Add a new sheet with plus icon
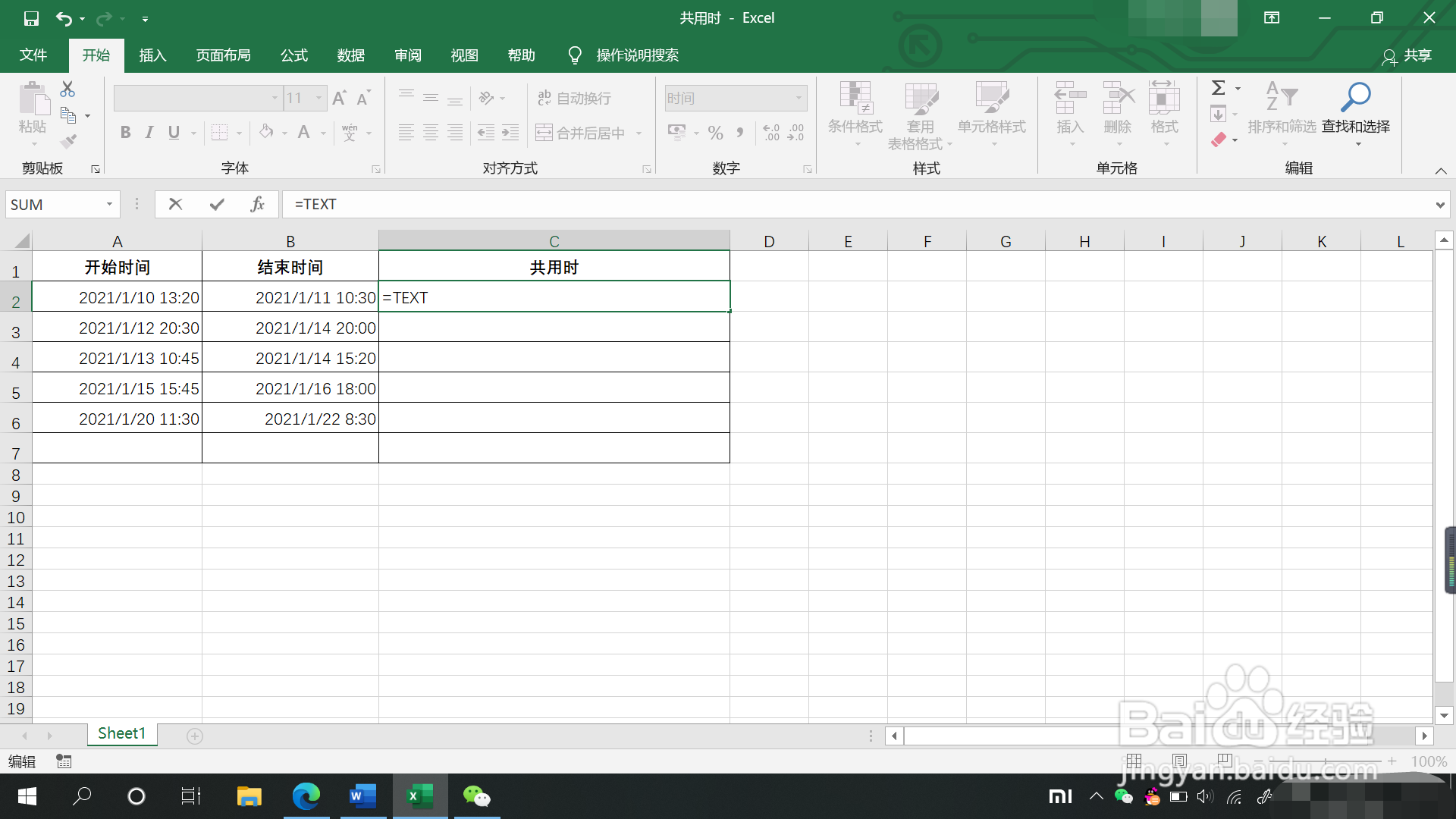Viewport: 1456px width, 819px height. 195,736
